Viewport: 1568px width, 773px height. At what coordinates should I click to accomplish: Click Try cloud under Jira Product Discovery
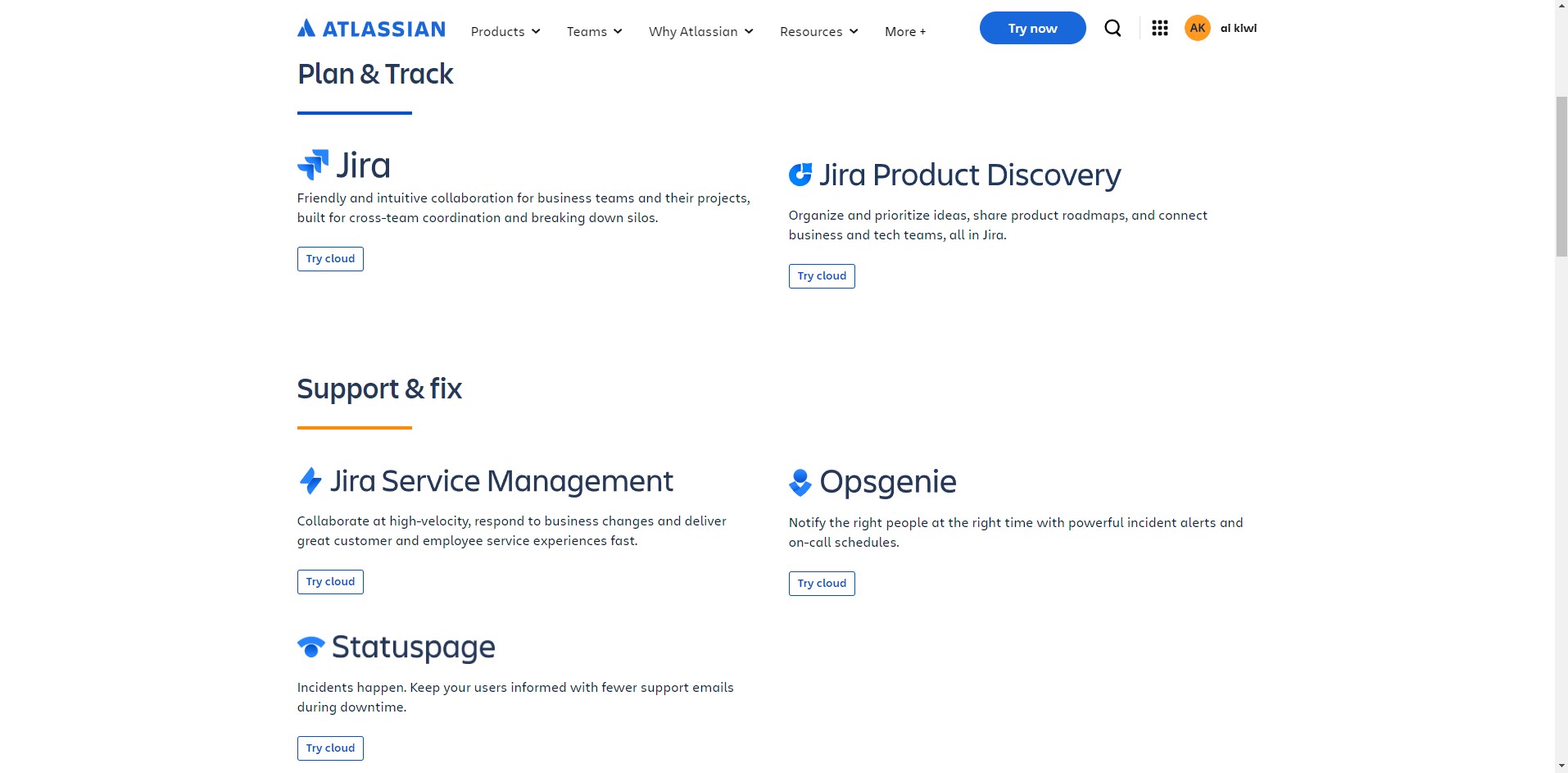822,276
